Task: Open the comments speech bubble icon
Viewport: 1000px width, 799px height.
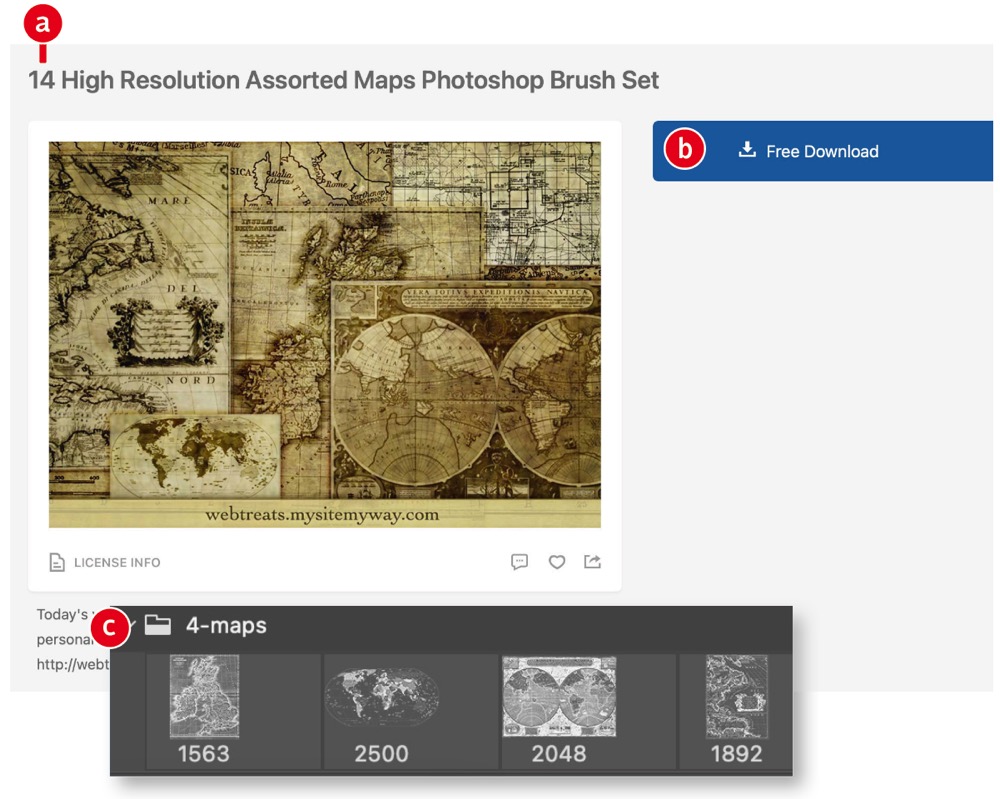Action: pos(519,562)
